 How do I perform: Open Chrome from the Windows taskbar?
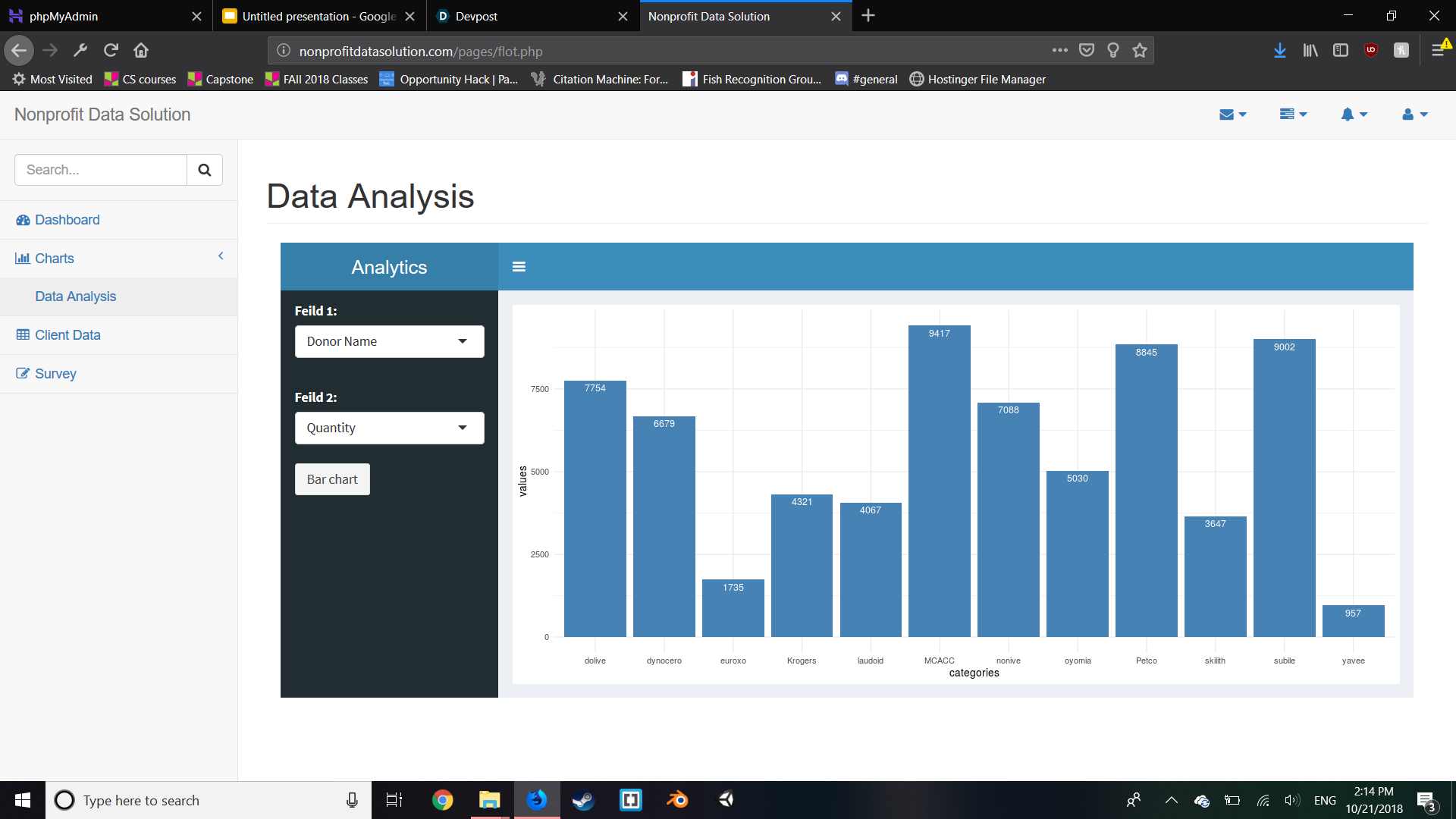coord(442,800)
